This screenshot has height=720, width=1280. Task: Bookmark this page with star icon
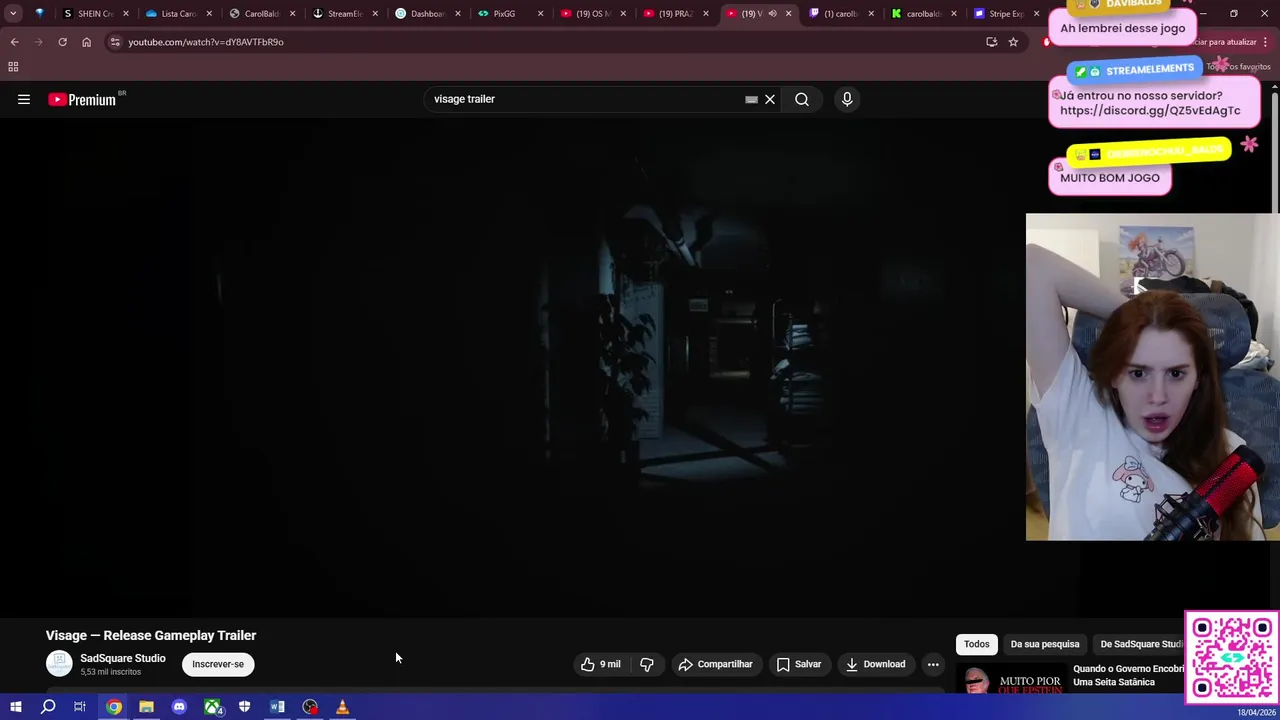pos(1013,42)
